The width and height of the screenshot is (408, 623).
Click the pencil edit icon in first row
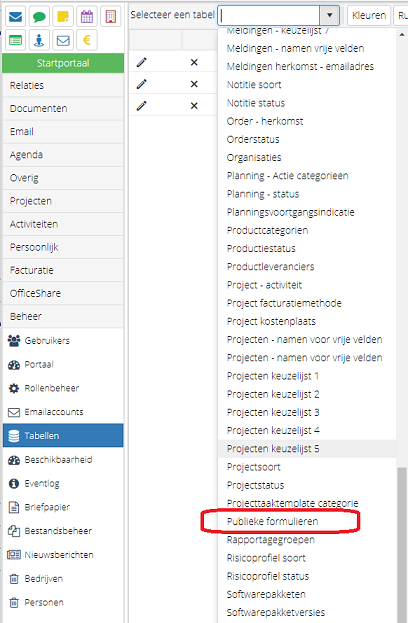pos(142,62)
